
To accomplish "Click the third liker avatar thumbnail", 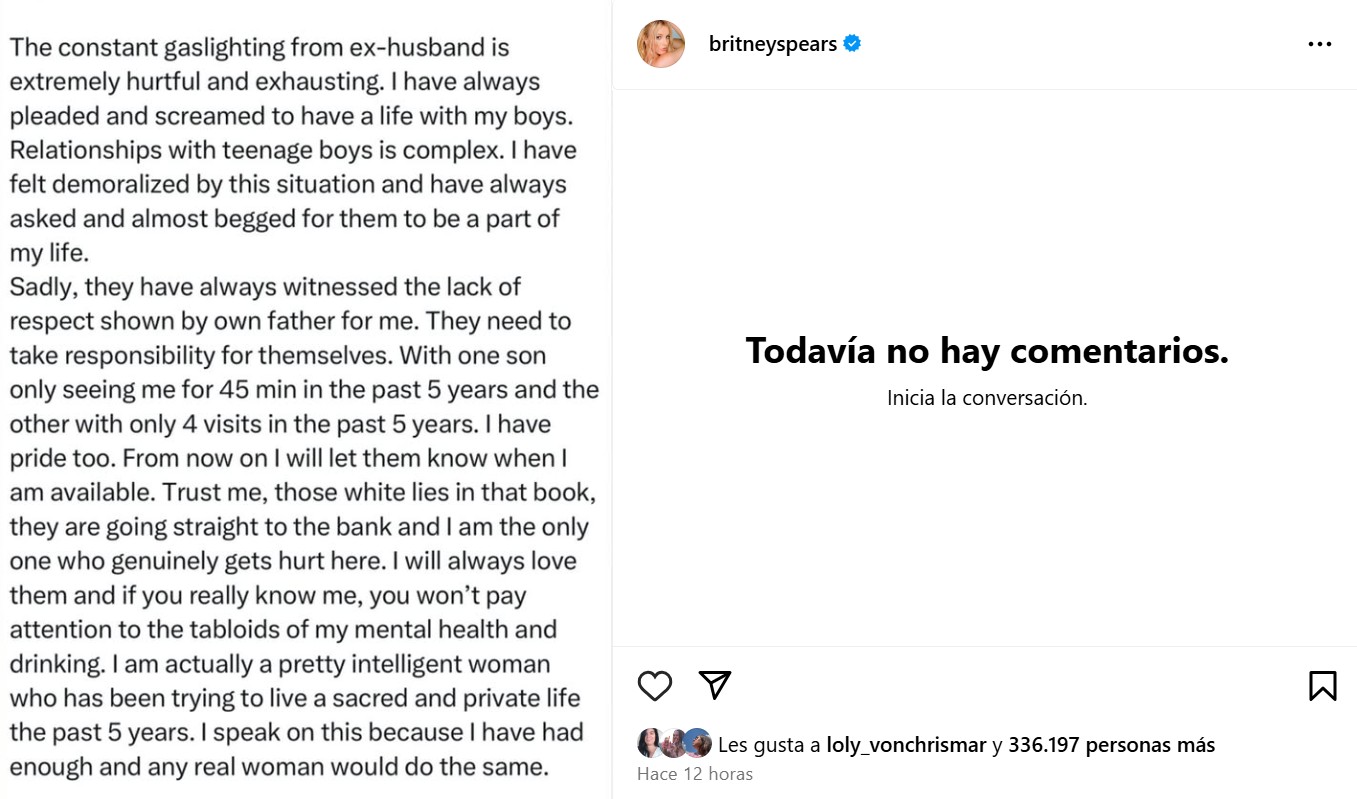I will [697, 743].
